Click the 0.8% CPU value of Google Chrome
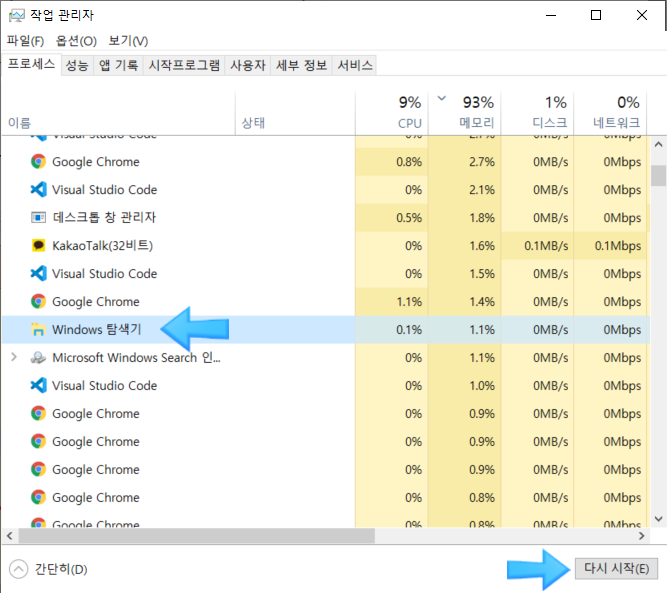 click(x=409, y=162)
